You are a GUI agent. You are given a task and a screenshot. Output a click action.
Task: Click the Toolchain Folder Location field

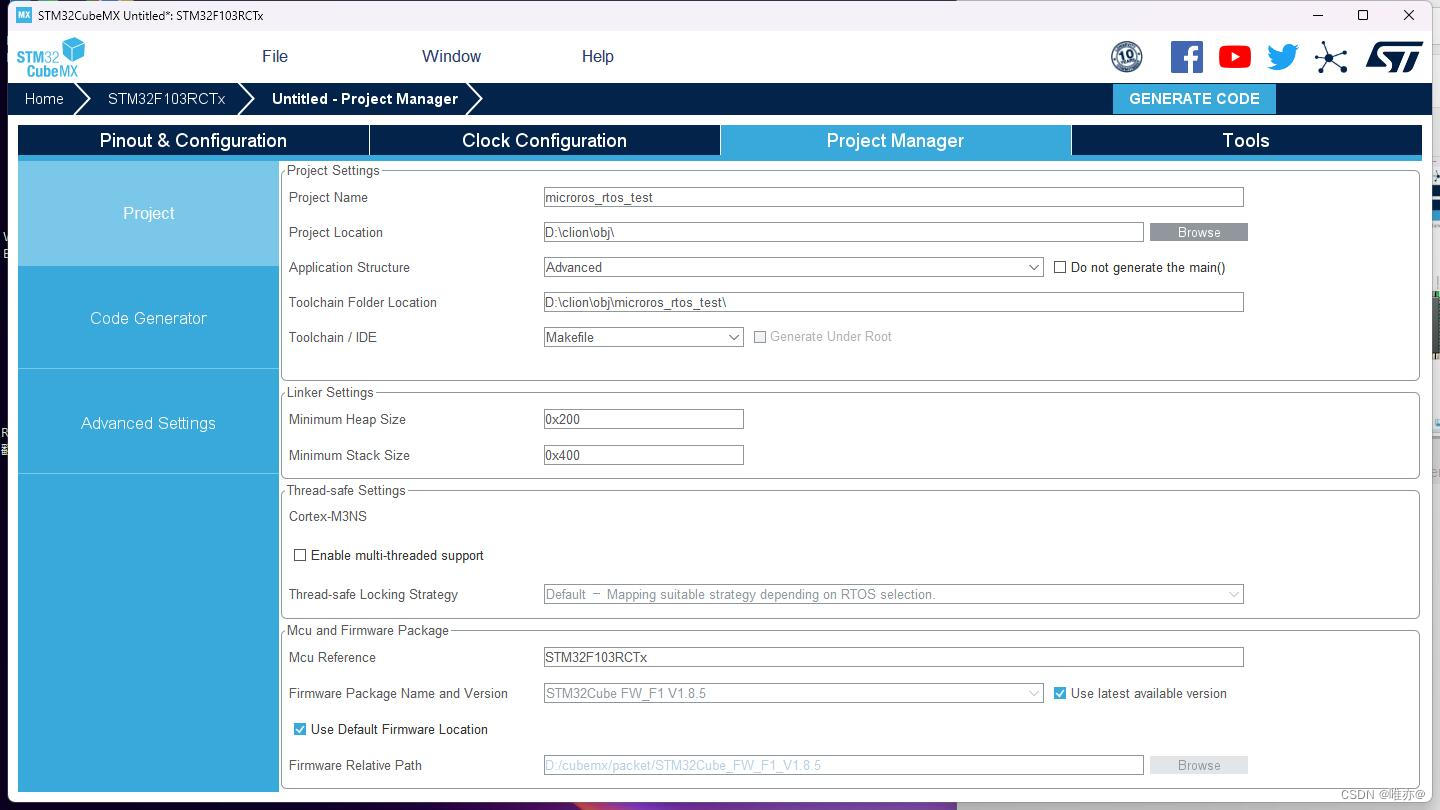pos(894,302)
